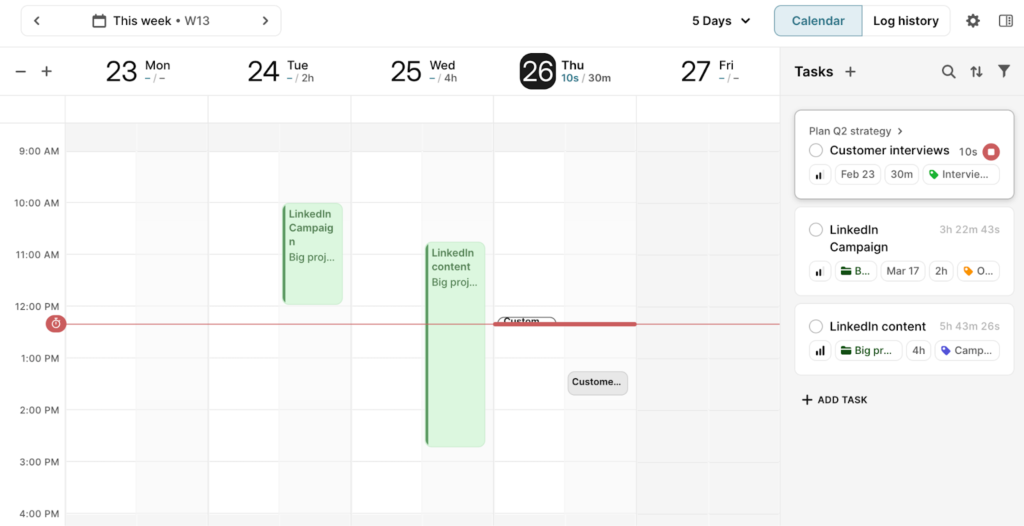
Task: Mark LinkedIn content task as done
Action: pos(816,327)
